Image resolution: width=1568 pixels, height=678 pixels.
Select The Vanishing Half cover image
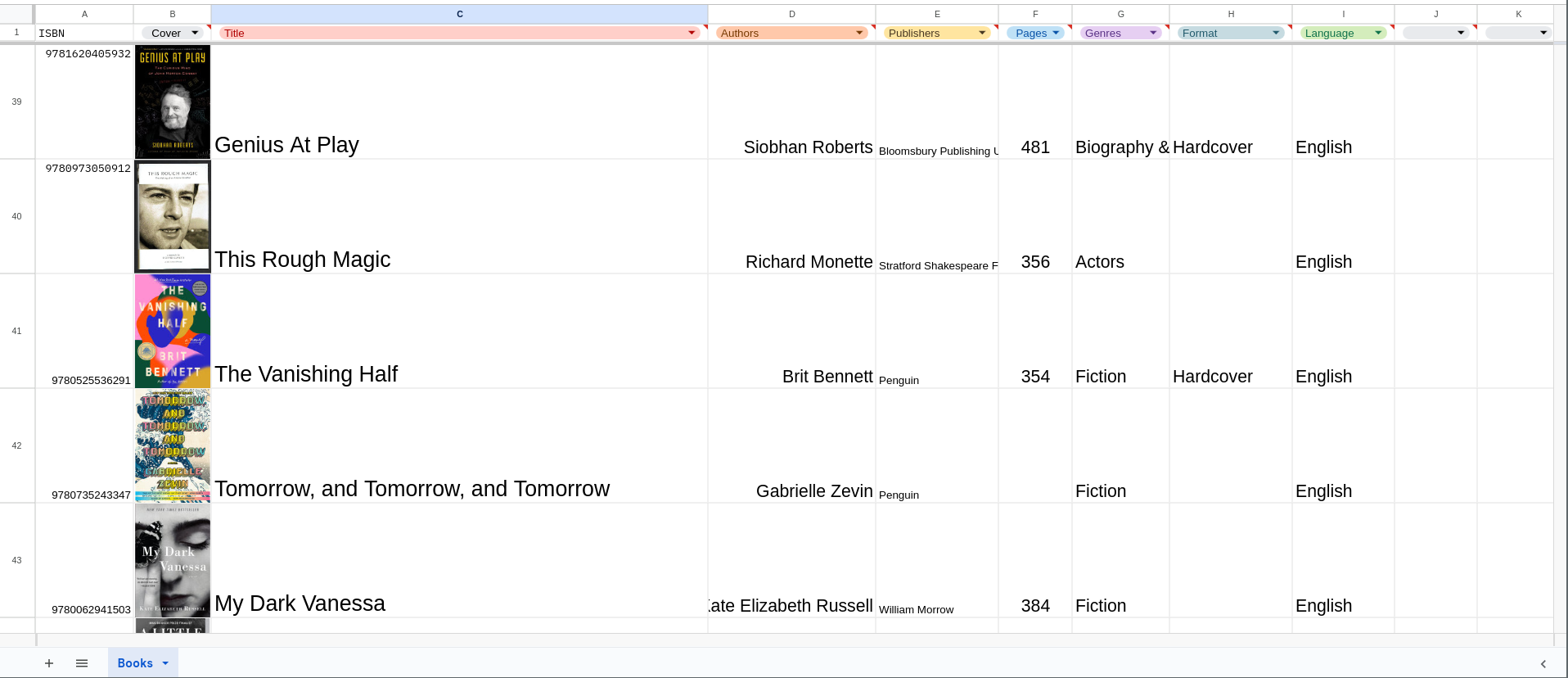173,331
